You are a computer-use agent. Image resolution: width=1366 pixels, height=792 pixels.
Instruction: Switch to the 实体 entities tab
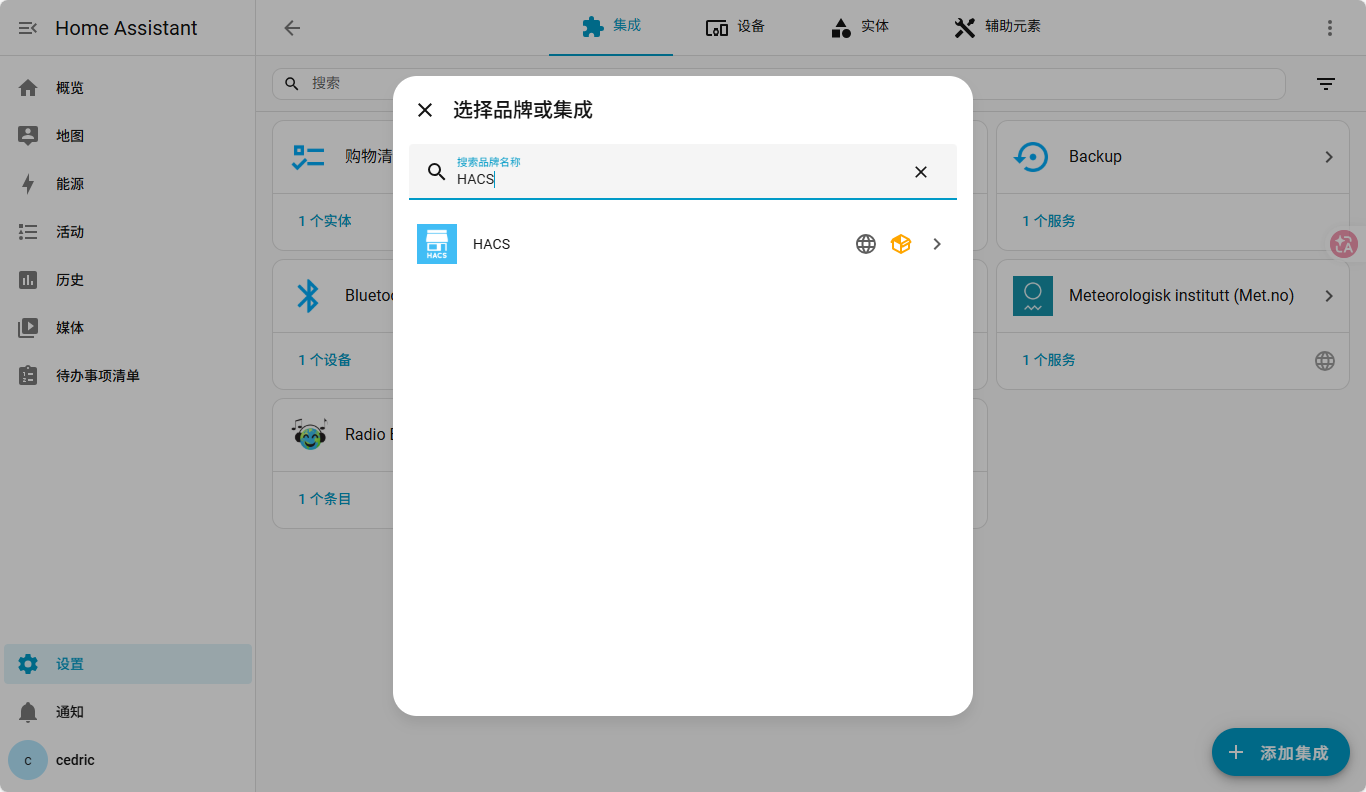click(860, 27)
